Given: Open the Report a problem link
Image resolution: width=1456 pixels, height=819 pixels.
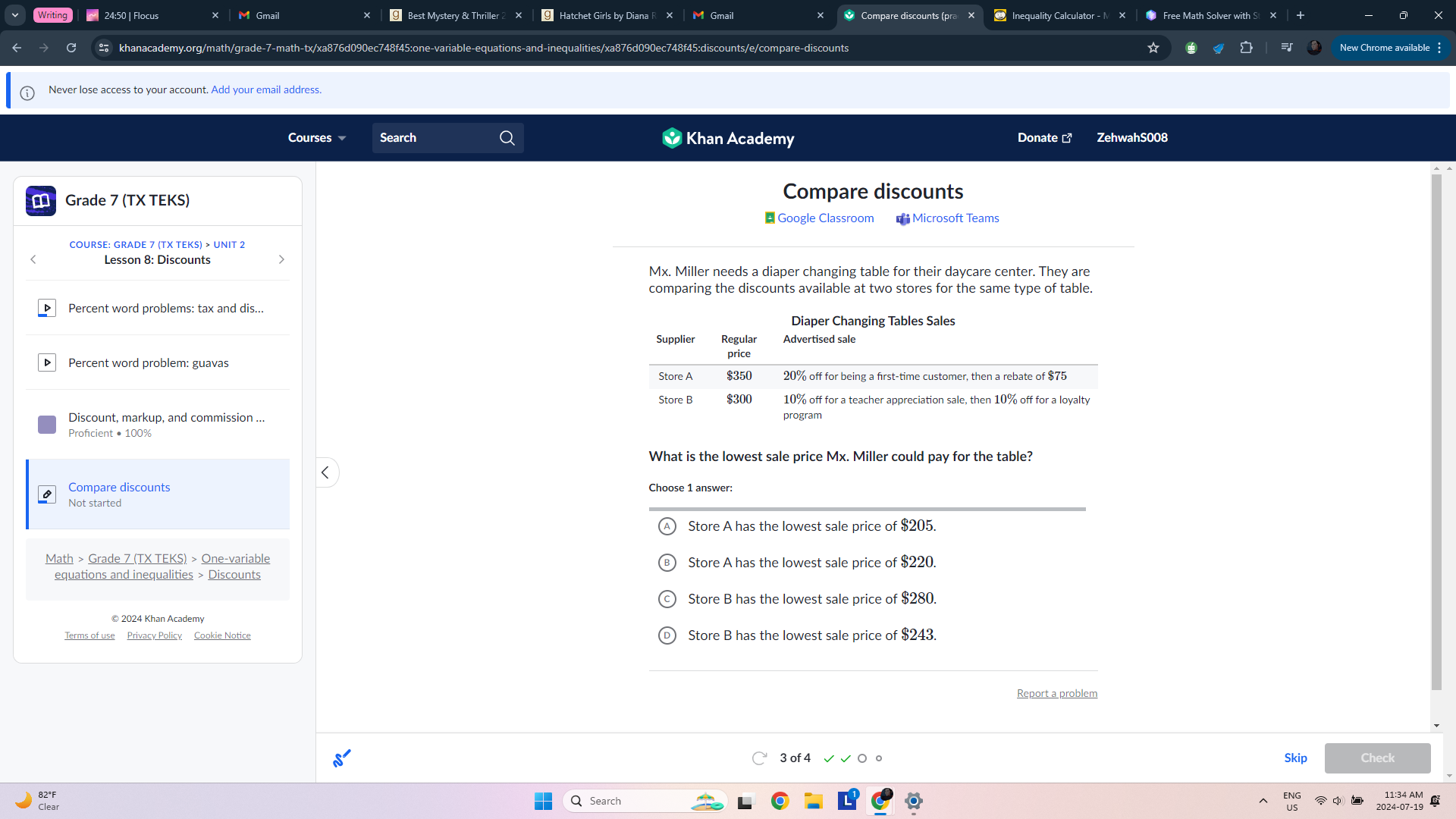Looking at the screenshot, I should [1057, 693].
